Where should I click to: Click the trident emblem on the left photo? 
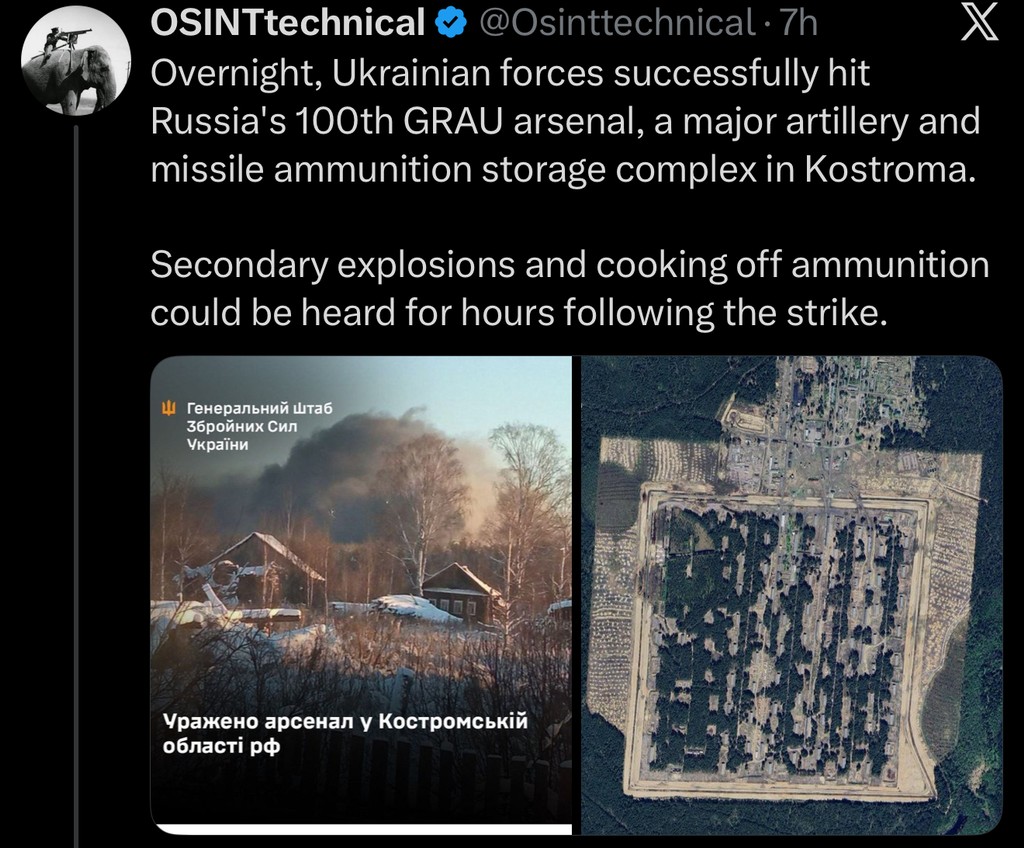tap(168, 407)
